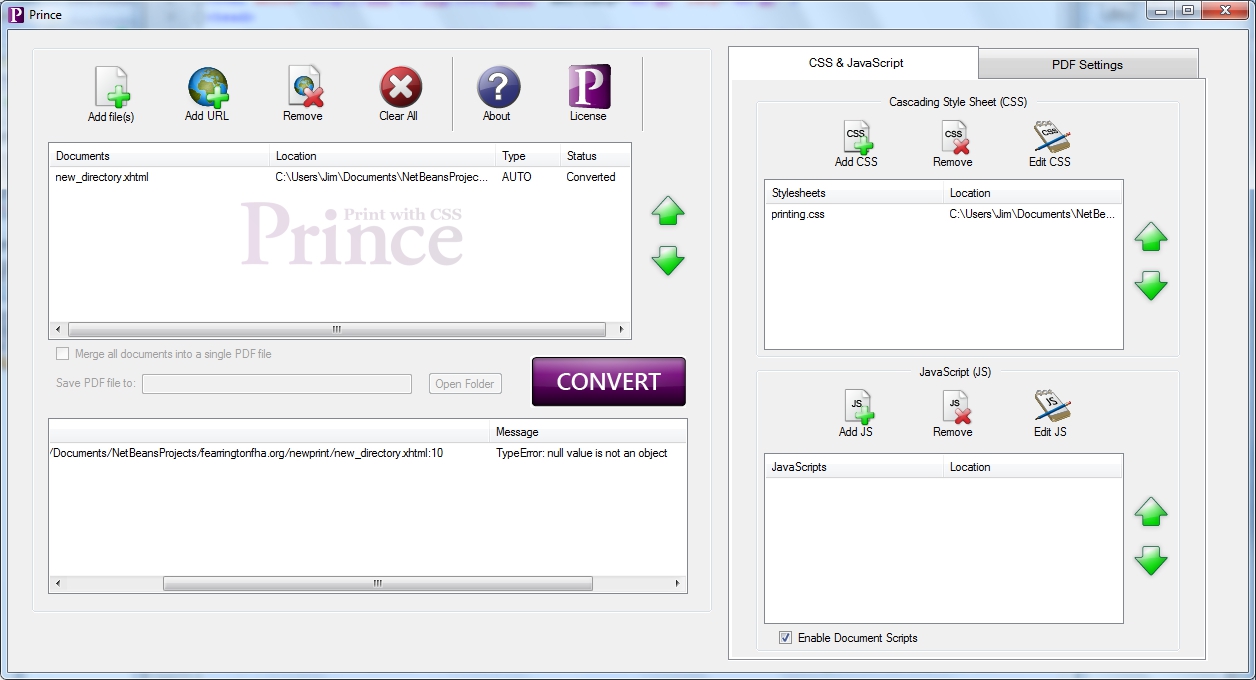Click the Add JS icon

click(x=856, y=408)
